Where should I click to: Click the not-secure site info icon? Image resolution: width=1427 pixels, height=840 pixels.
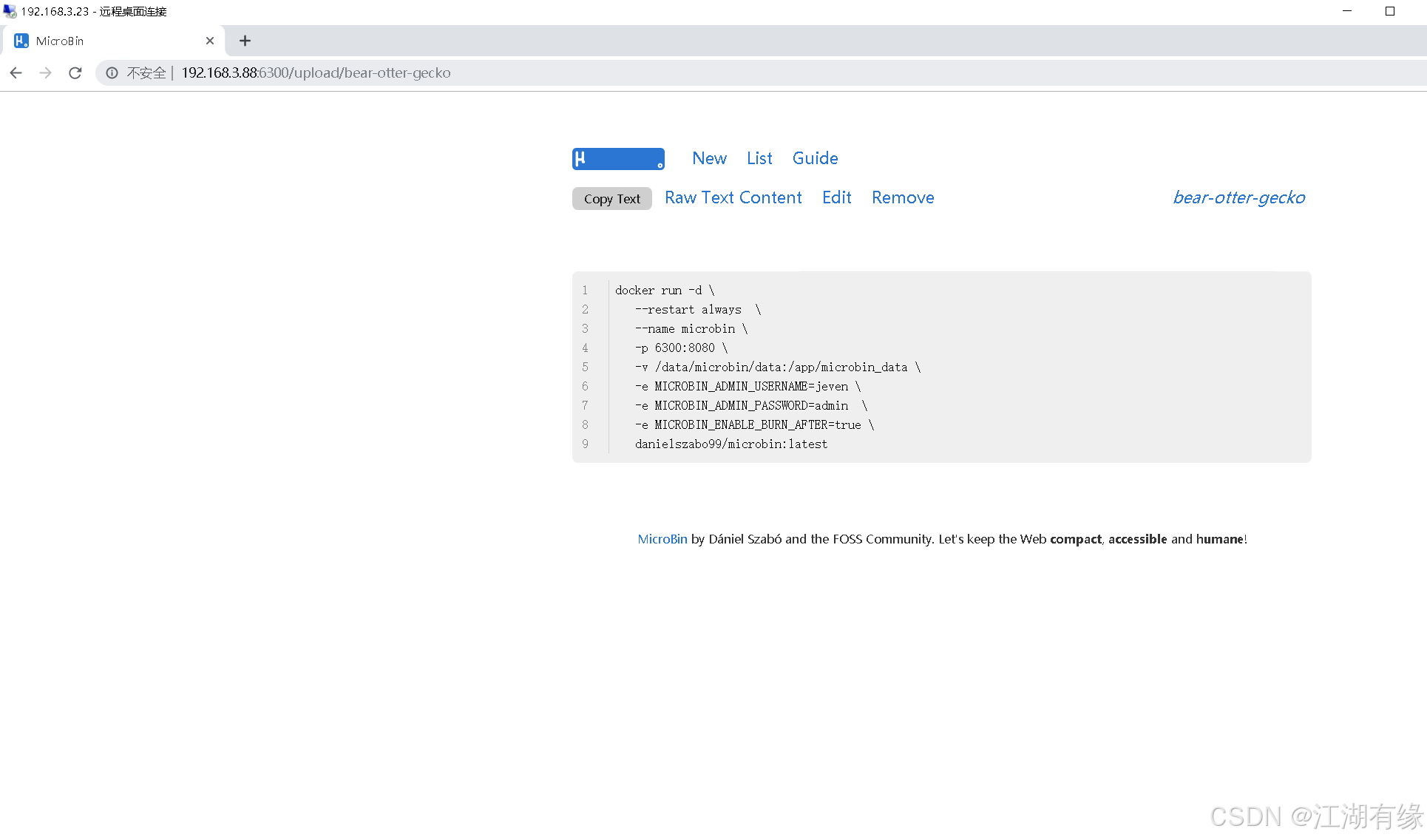point(112,72)
